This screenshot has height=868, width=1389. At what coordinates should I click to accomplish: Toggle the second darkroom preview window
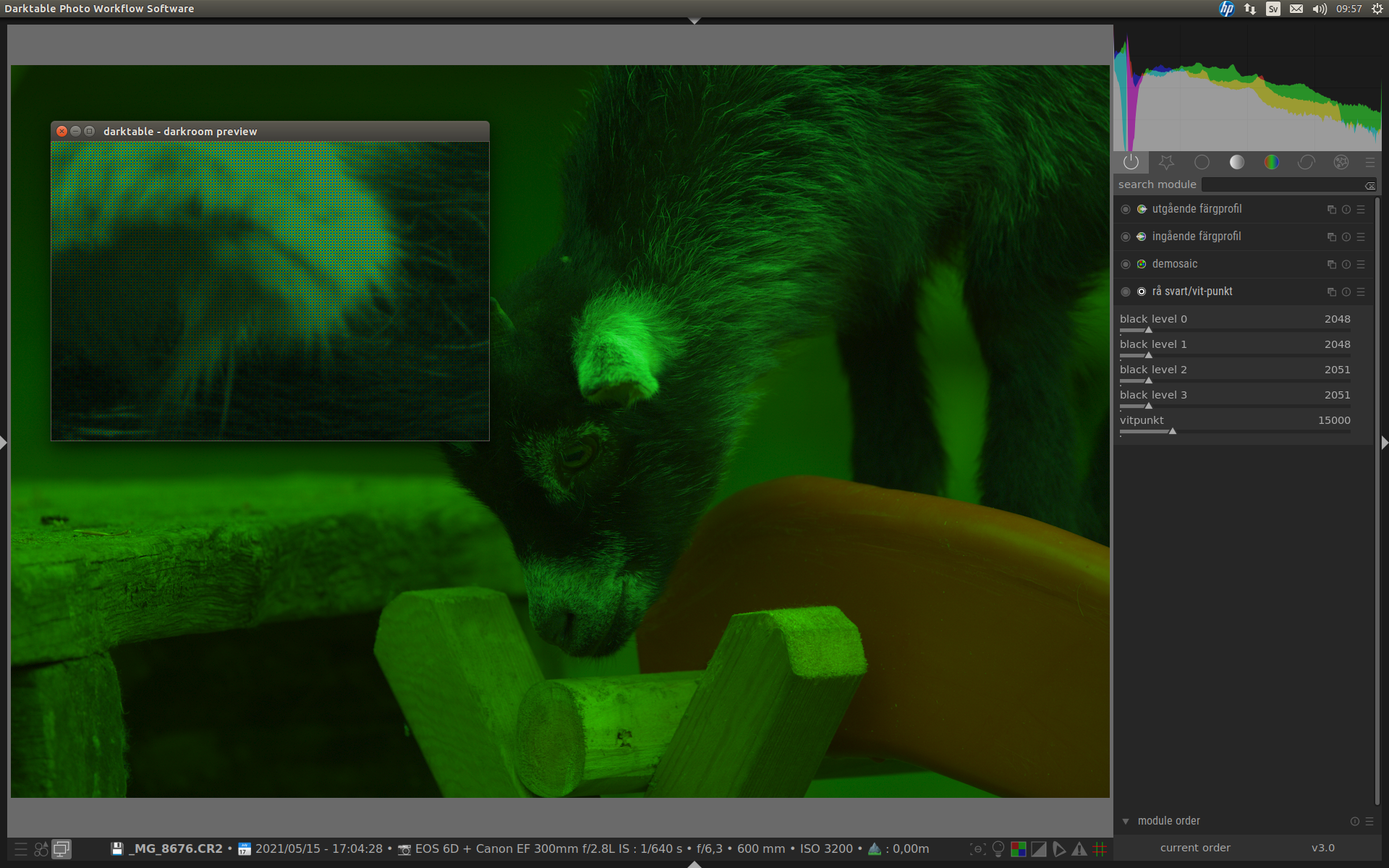click(62, 849)
